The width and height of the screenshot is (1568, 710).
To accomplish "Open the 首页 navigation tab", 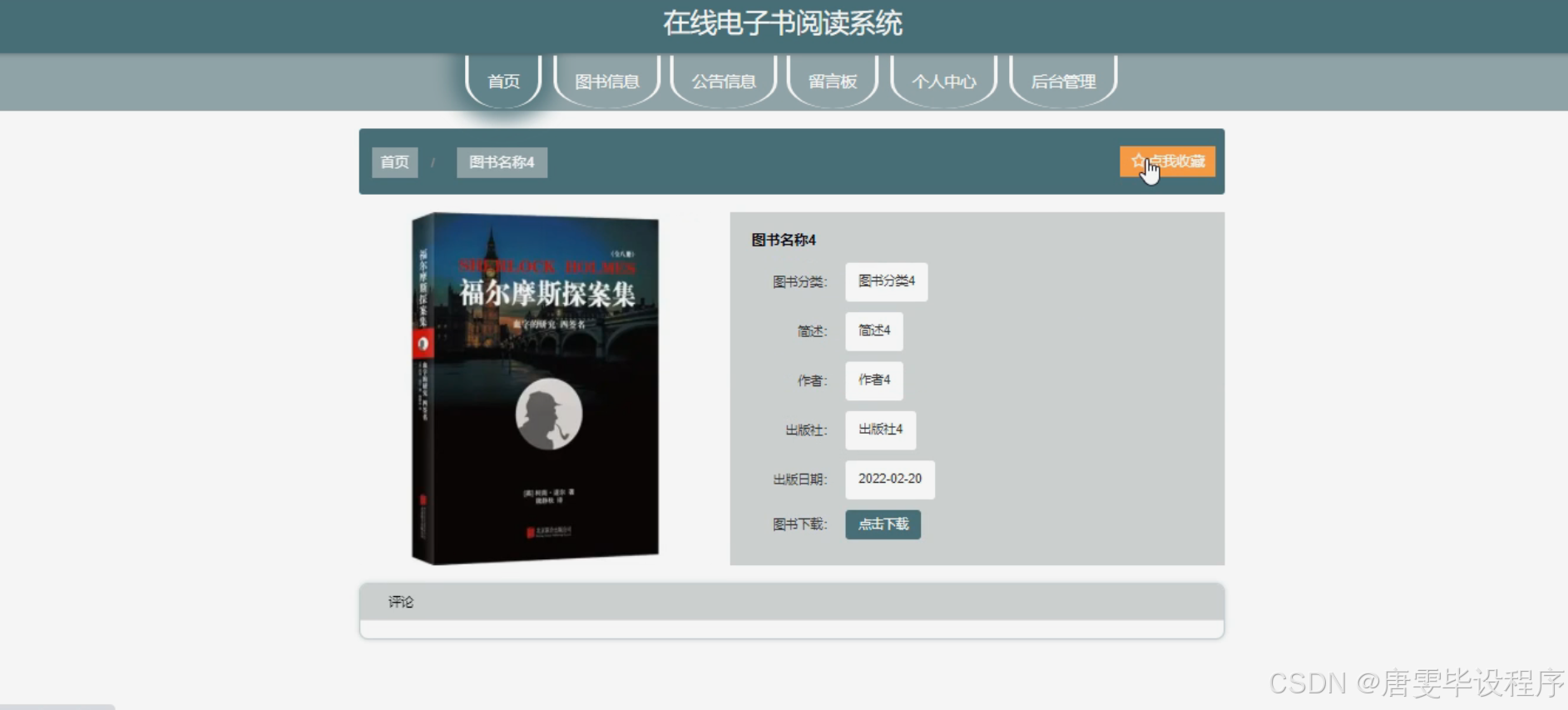I will pyautogui.click(x=503, y=82).
